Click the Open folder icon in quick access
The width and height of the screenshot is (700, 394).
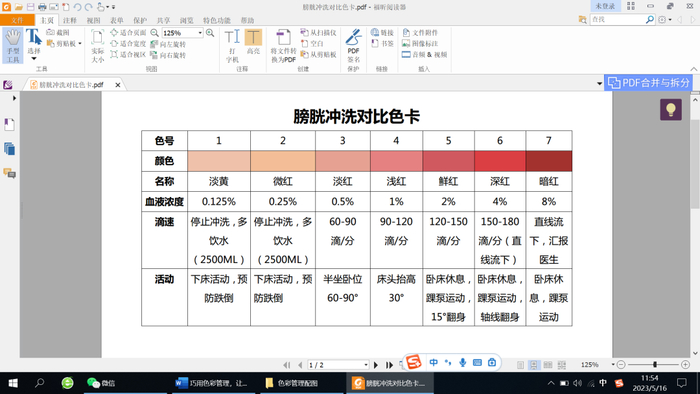pos(18,7)
